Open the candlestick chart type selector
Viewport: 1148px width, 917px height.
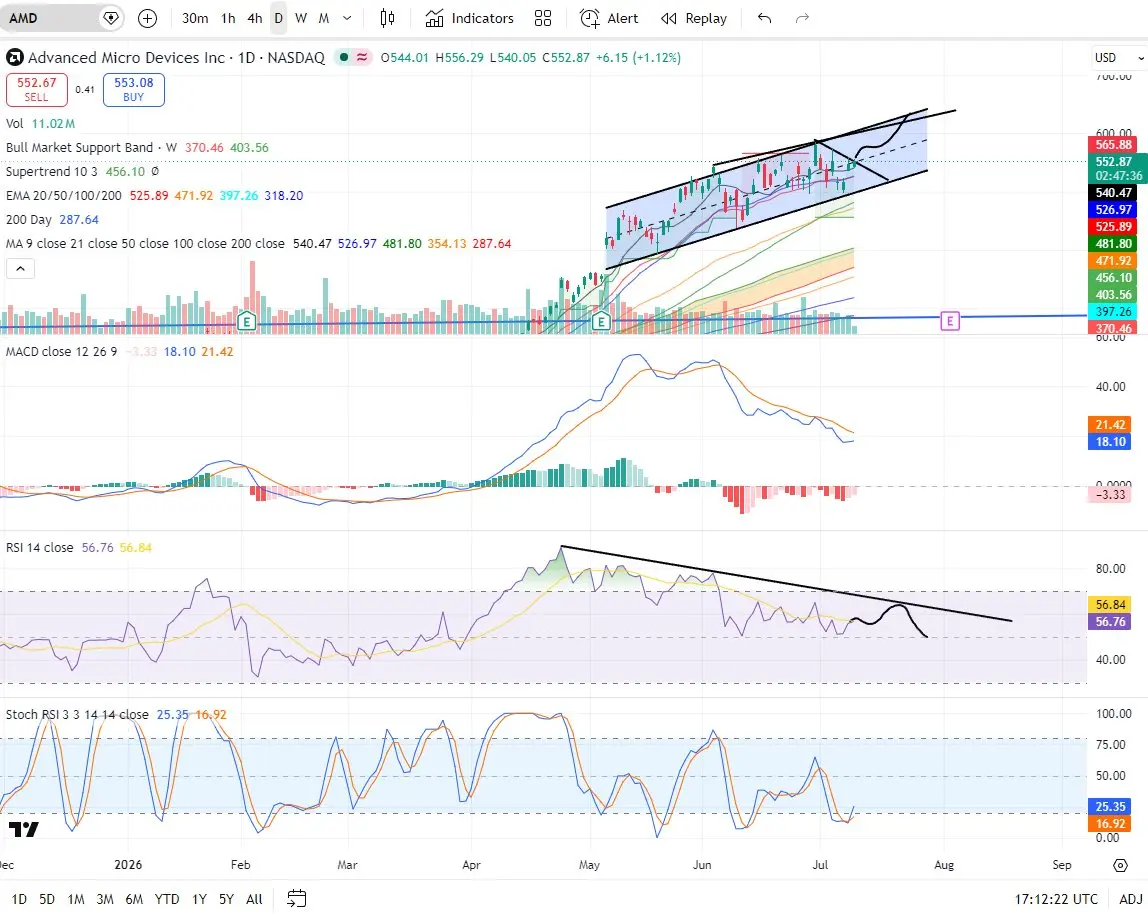point(387,18)
